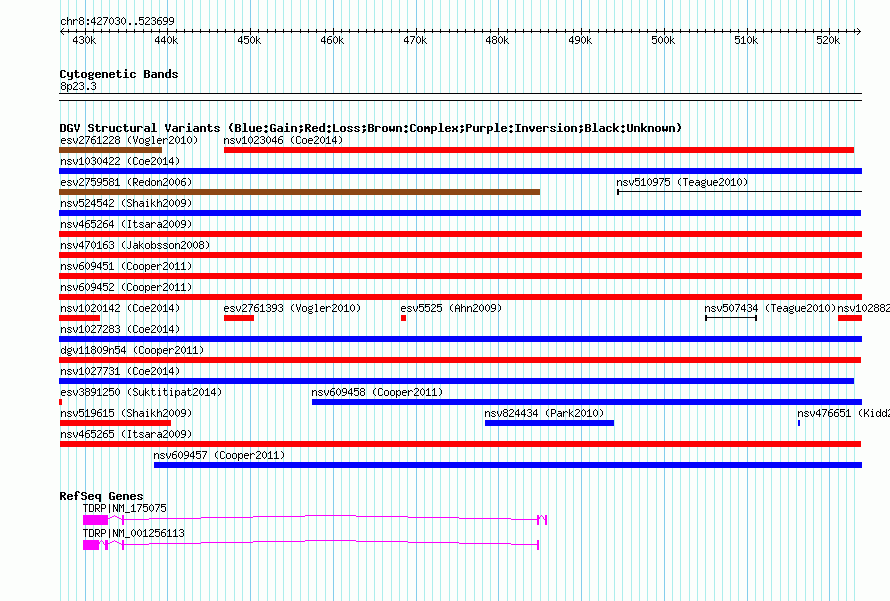Click the nsv1023046 (Coe2014) label text
The width and height of the screenshot is (890, 601).
(283, 140)
